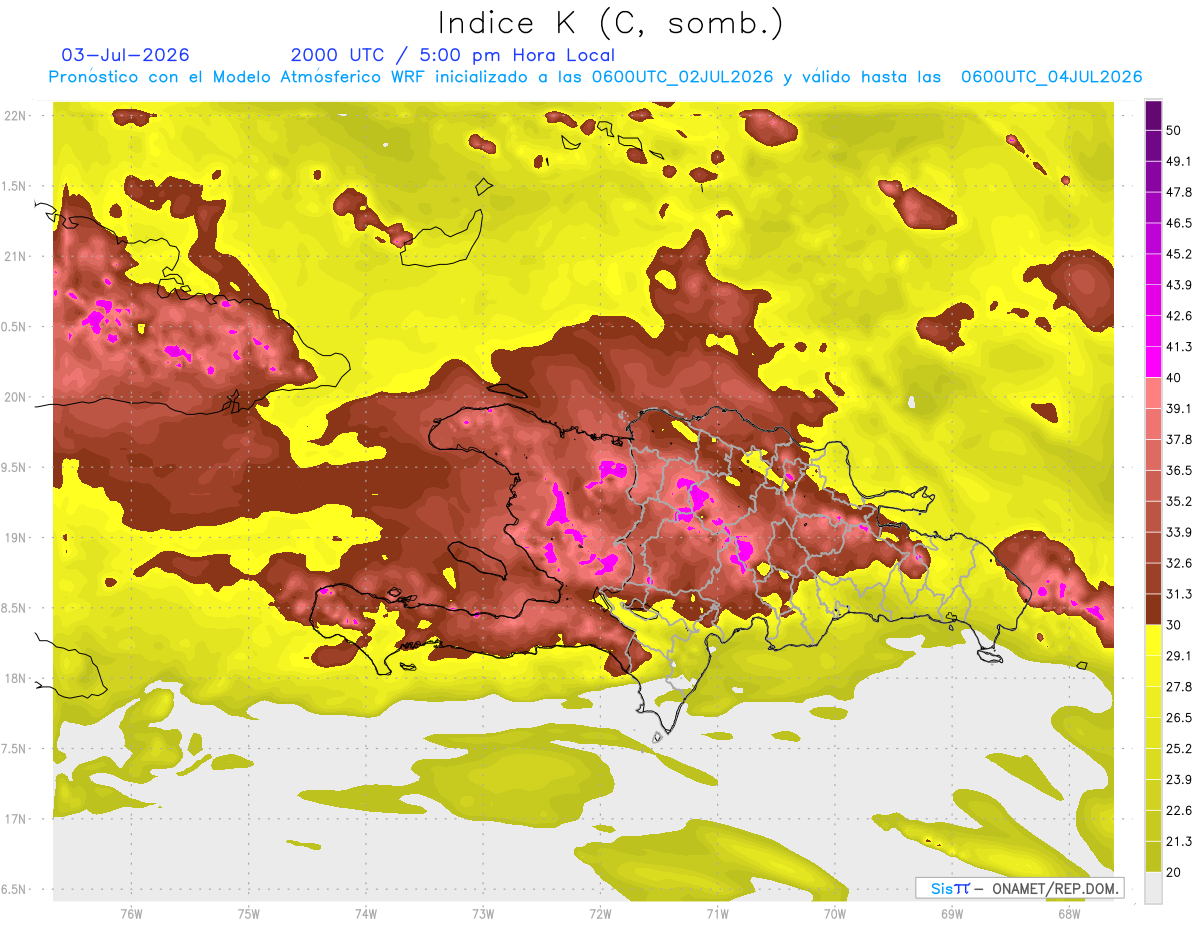Click the colorbar value 26.5
1200x927 pixels.
point(1177,718)
